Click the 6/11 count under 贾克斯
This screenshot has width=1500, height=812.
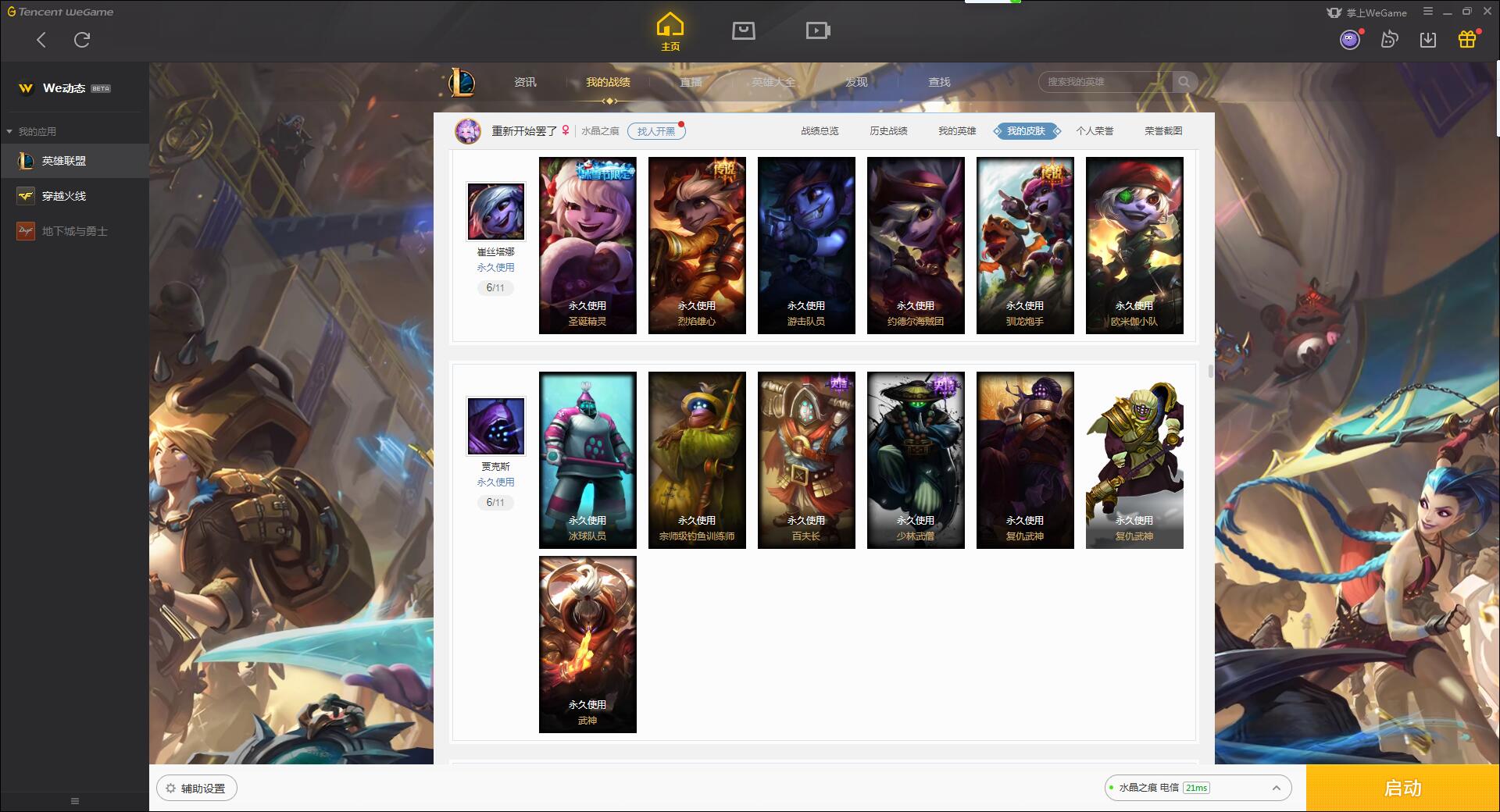point(495,503)
